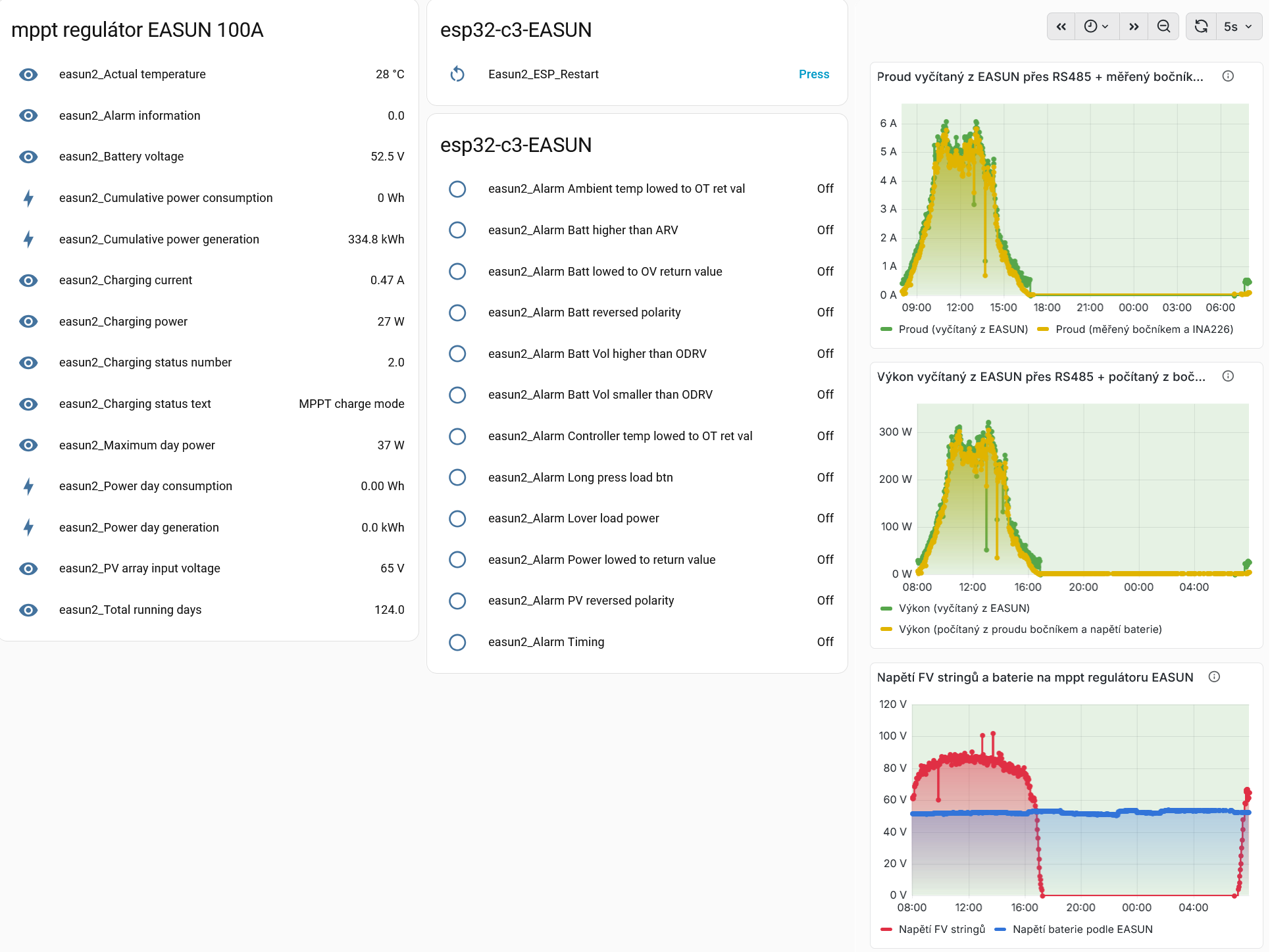Click the refresh dashboard icon

pyautogui.click(x=1201, y=26)
